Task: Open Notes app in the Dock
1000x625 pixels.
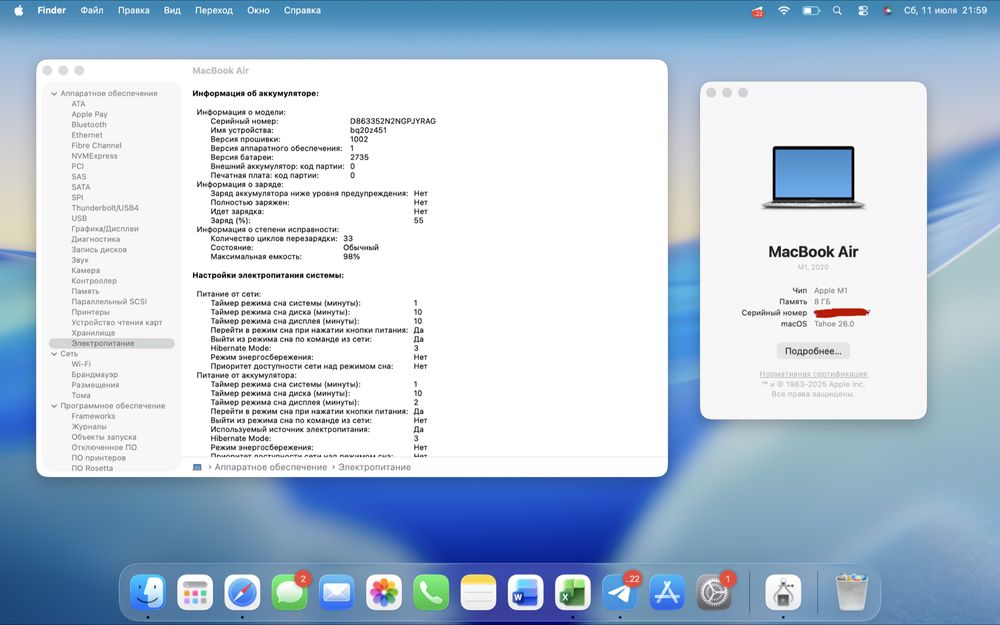Action: tap(478, 592)
